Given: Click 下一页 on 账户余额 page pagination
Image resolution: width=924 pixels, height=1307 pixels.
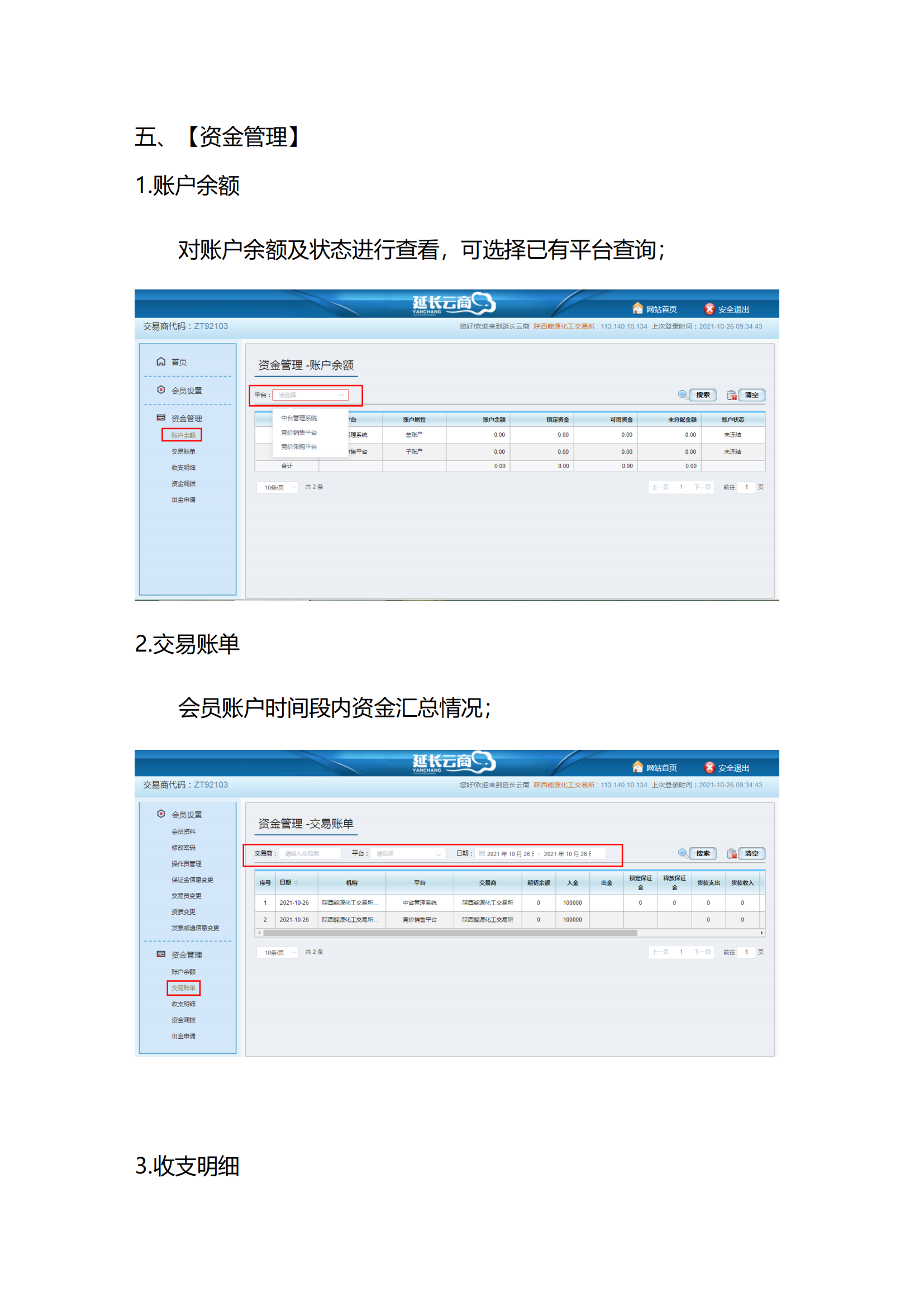Looking at the screenshot, I should pos(702,487).
